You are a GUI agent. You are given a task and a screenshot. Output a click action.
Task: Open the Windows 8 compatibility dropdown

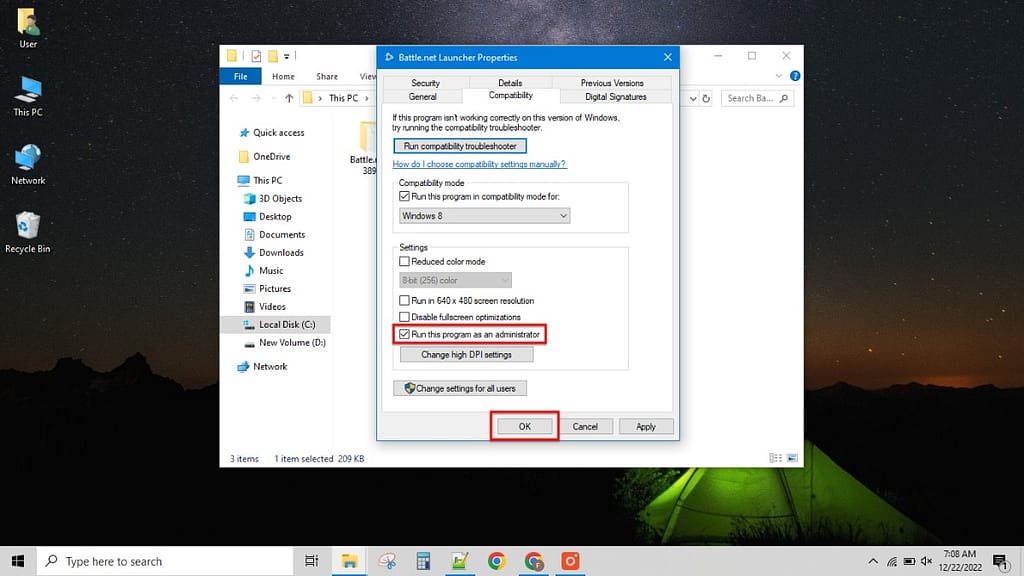[484, 216]
